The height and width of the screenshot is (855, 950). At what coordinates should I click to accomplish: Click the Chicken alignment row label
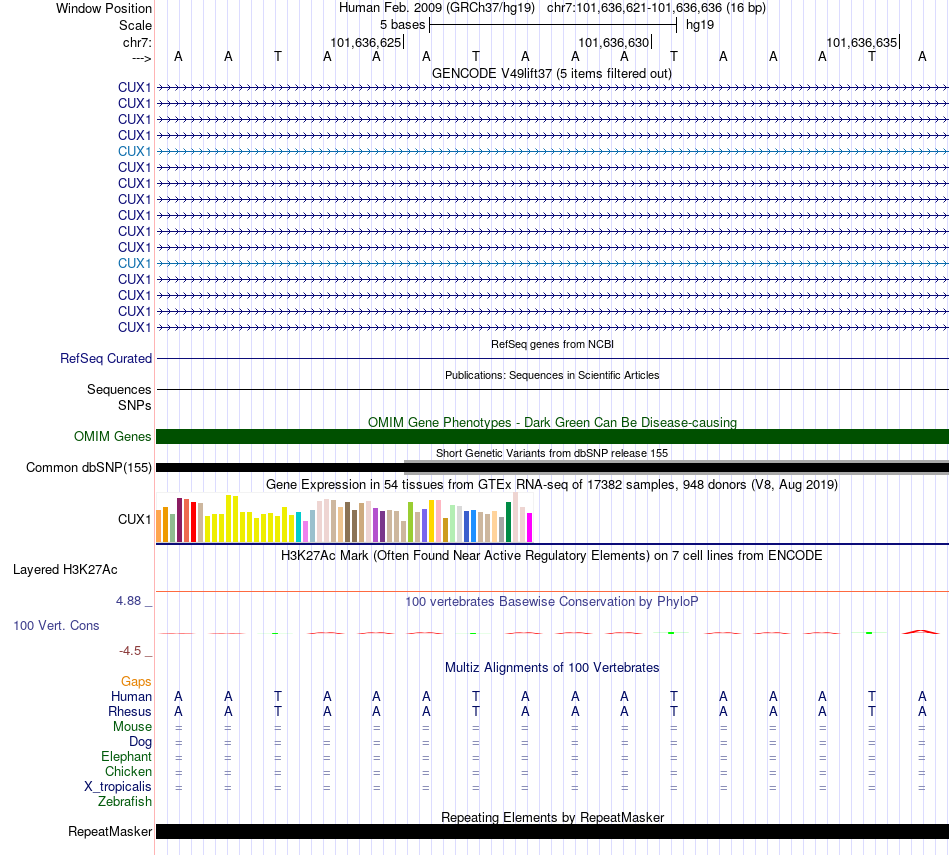point(128,771)
